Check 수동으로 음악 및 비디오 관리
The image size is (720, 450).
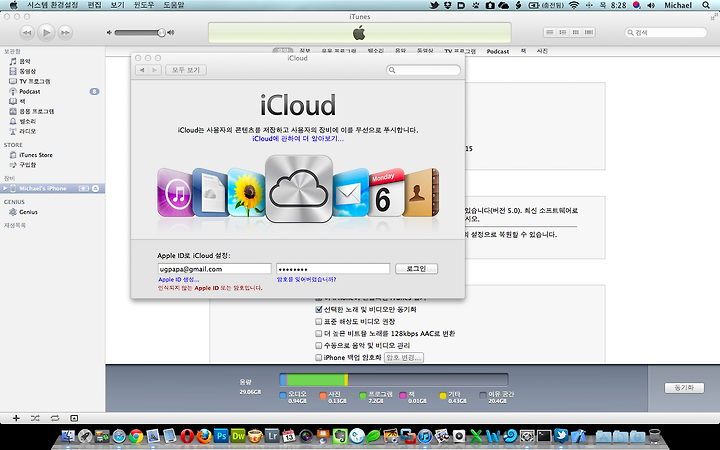pyautogui.click(x=319, y=345)
